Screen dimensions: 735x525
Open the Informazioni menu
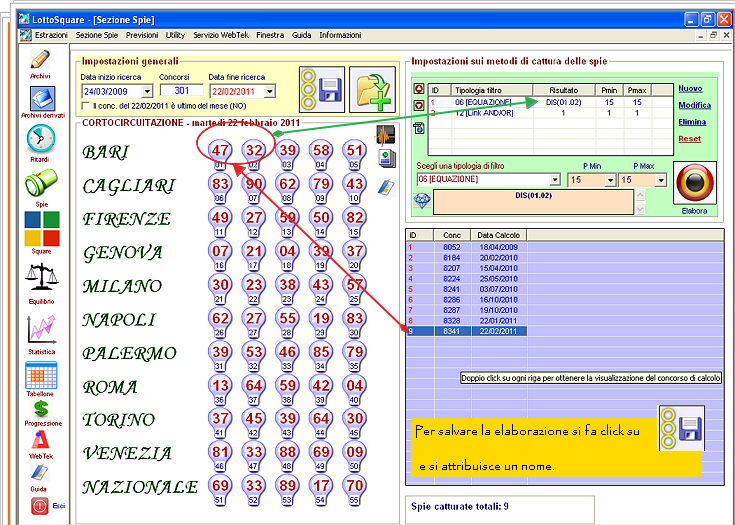pyautogui.click(x=340, y=35)
